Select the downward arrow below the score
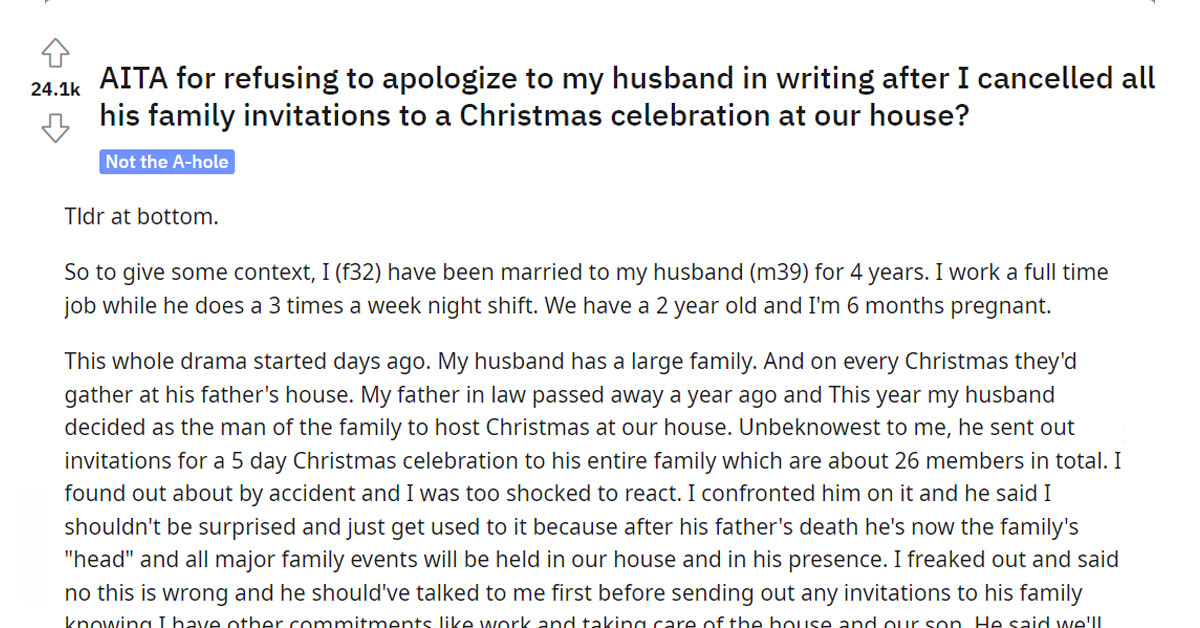The image size is (1200, 628). coord(56,130)
